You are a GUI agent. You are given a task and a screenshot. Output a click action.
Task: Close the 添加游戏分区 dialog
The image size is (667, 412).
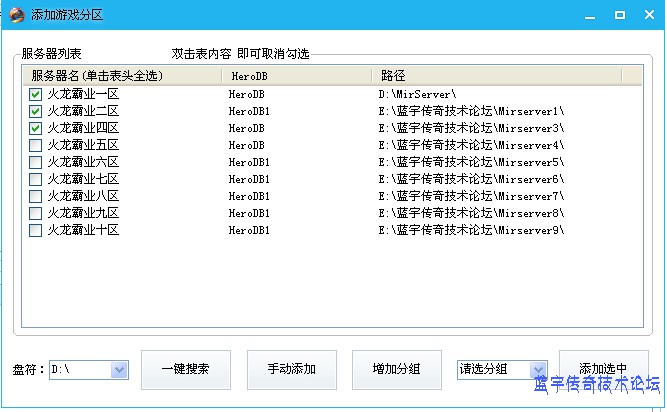tap(648, 15)
